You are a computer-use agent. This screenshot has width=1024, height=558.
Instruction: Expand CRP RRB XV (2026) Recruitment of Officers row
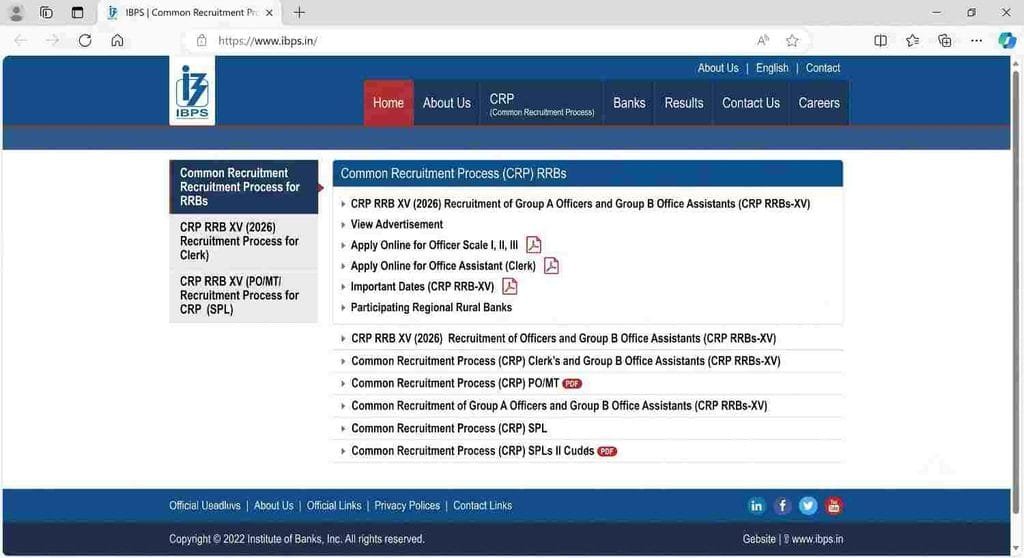point(588,338)
